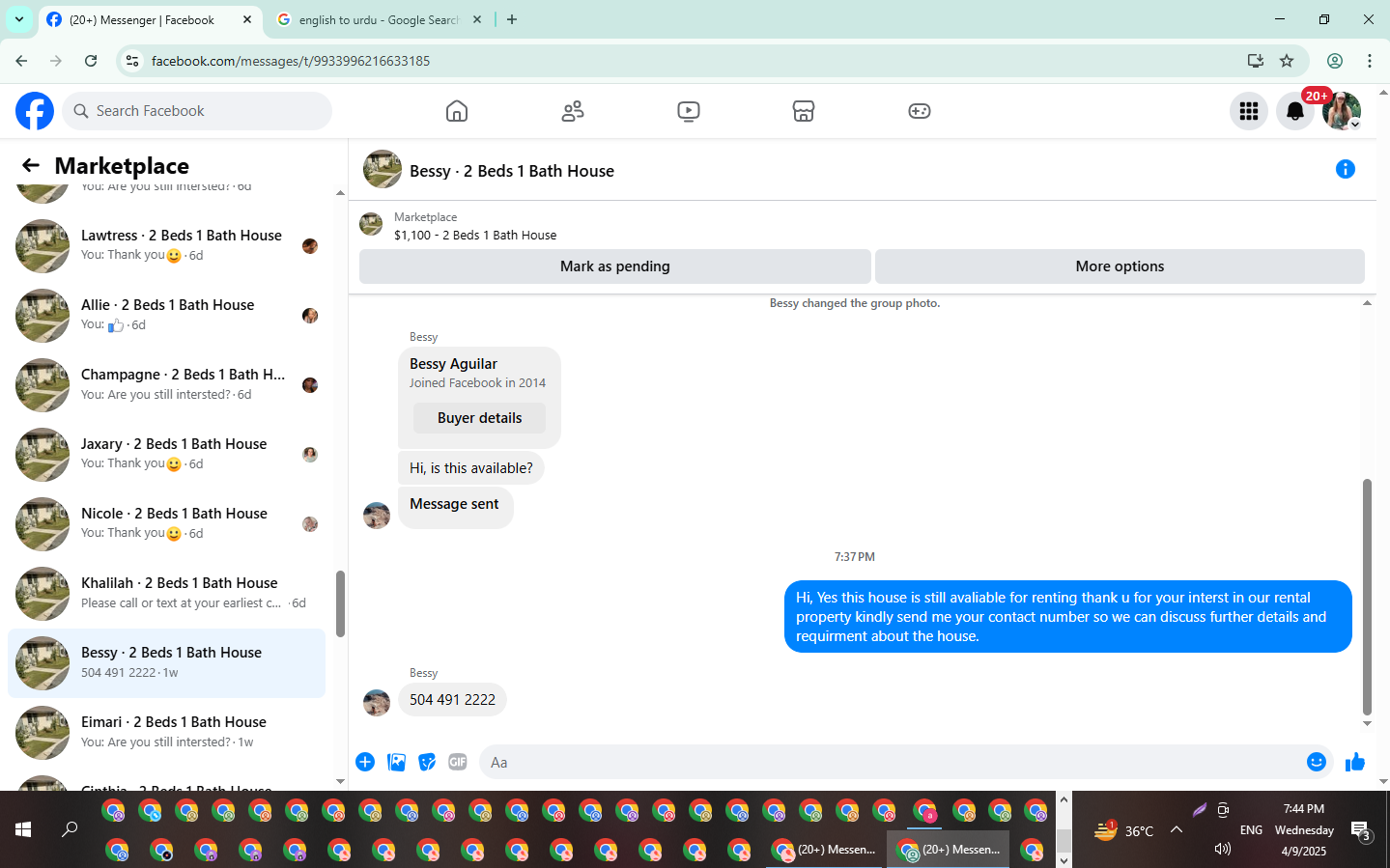Open the tab search dropdown arrow
Image resolution: width=1390 pixels, height=868 pixels.
click(x=19, y=19)
